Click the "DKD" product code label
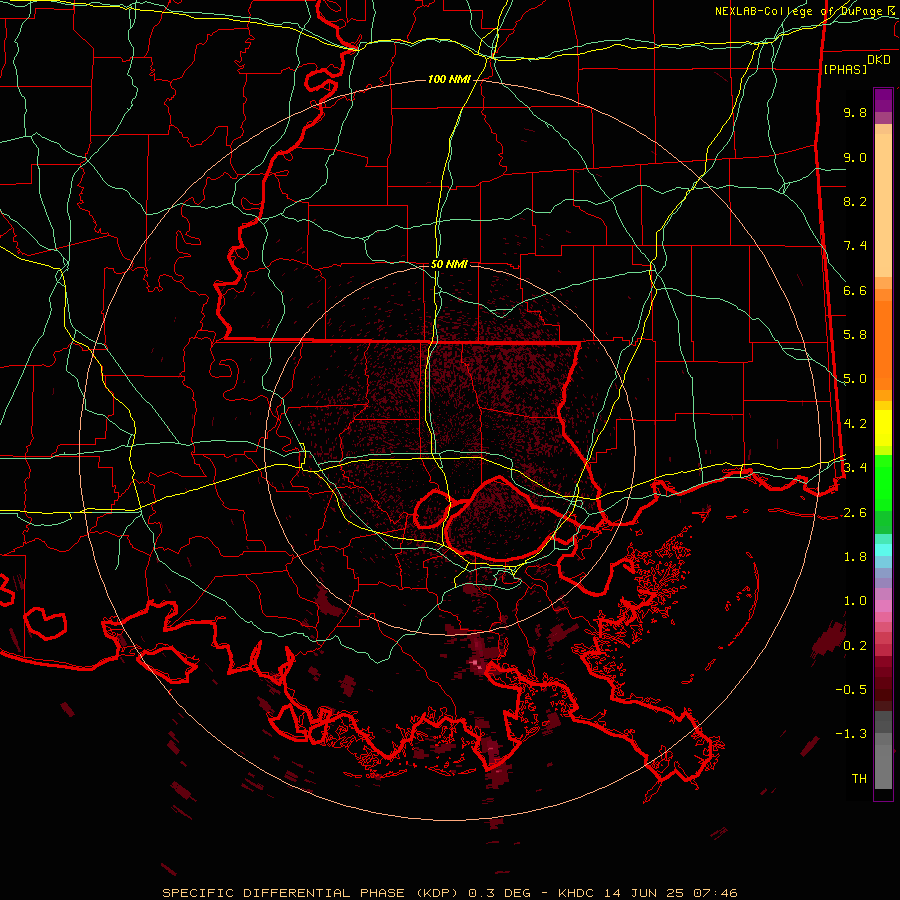The height and width of the screenshot is (900, 900). point(879,60)
